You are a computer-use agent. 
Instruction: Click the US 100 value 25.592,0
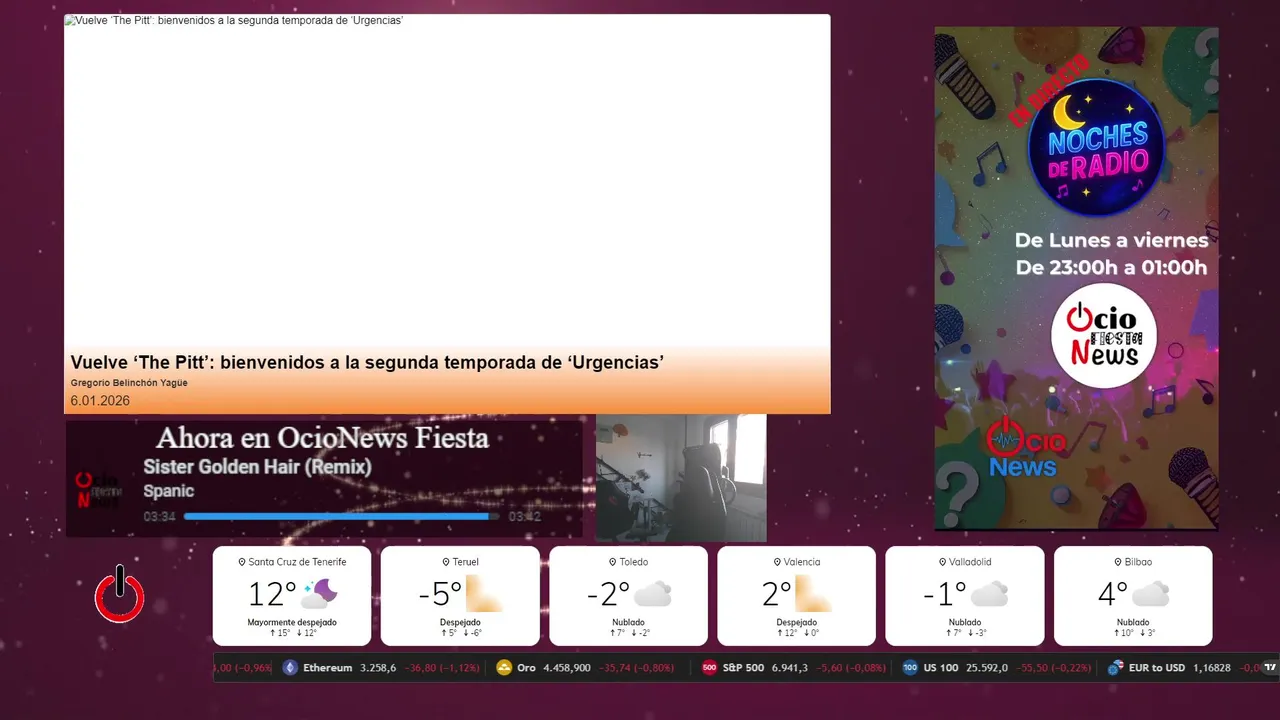[x=986, y=668]
